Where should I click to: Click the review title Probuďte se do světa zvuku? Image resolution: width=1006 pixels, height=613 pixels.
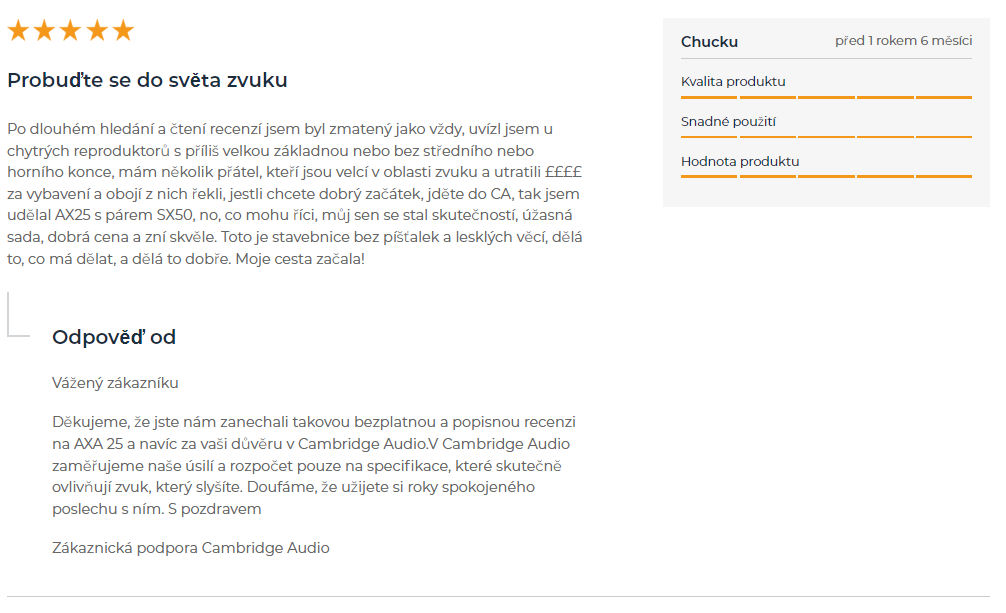click(148, 80)
